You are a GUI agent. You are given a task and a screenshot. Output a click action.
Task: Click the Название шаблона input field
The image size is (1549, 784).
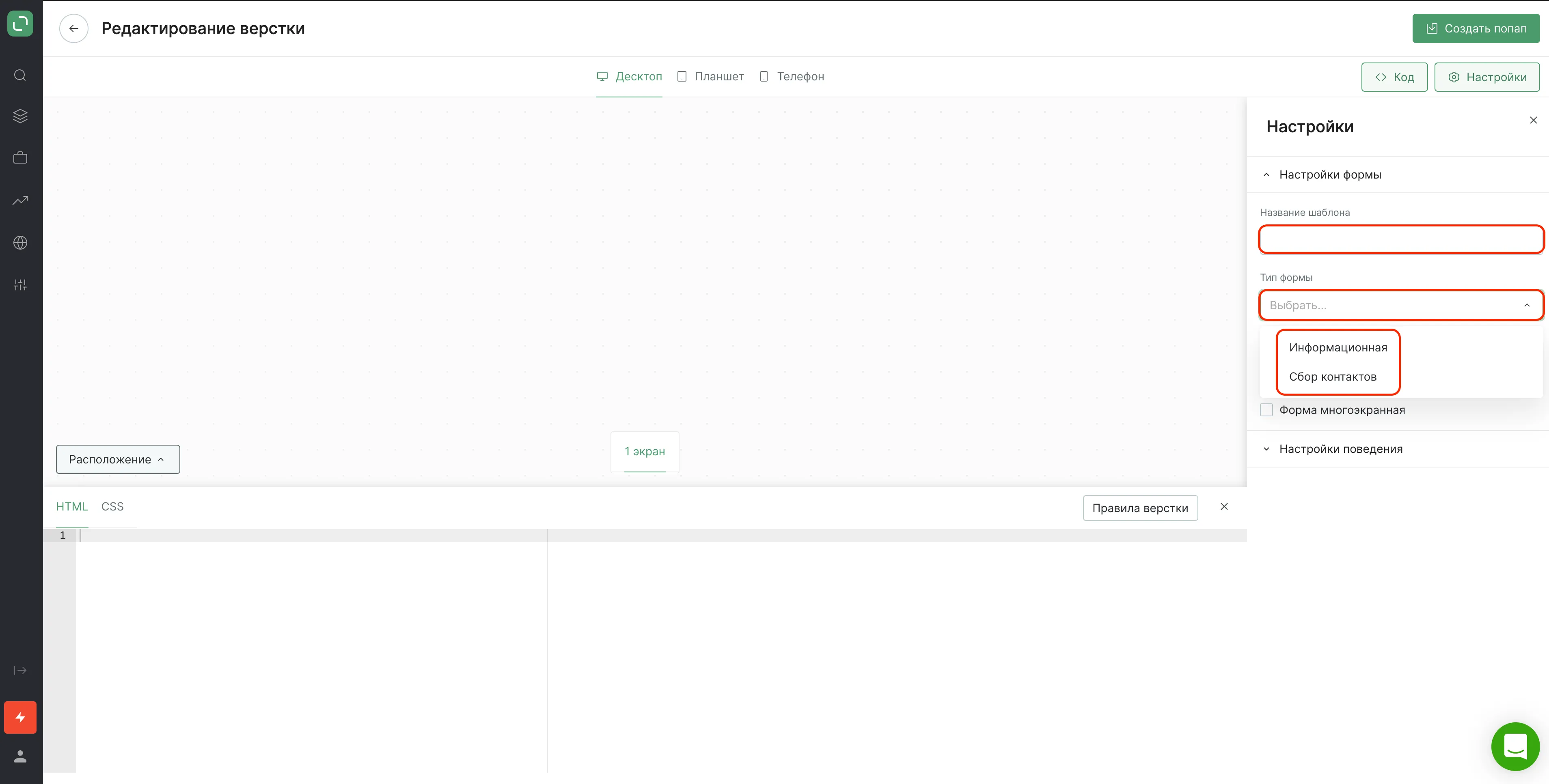pos(1401,240)
